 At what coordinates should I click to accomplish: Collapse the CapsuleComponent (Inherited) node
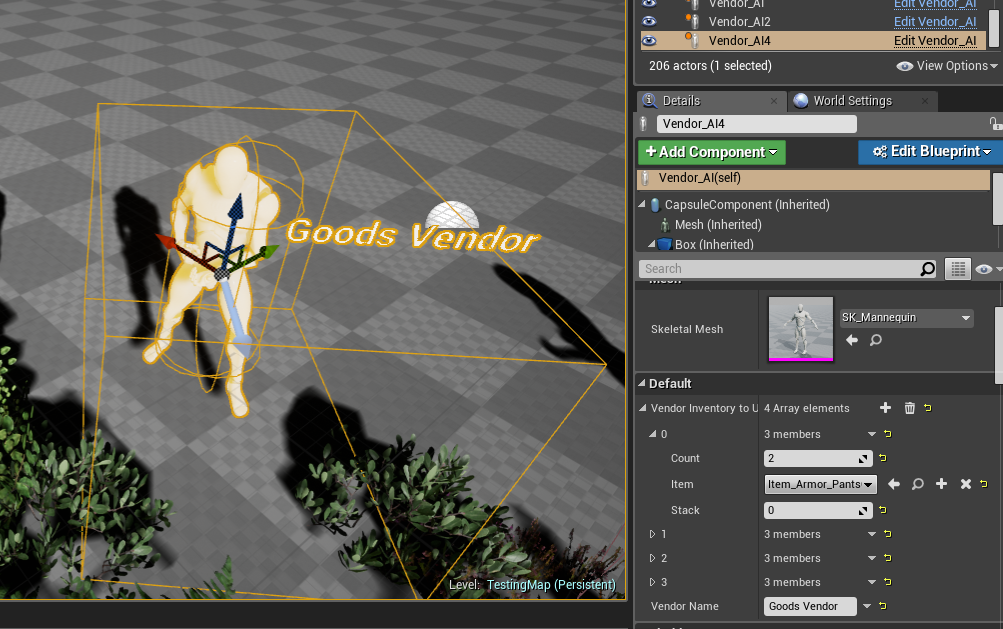[x=642, y=204]
